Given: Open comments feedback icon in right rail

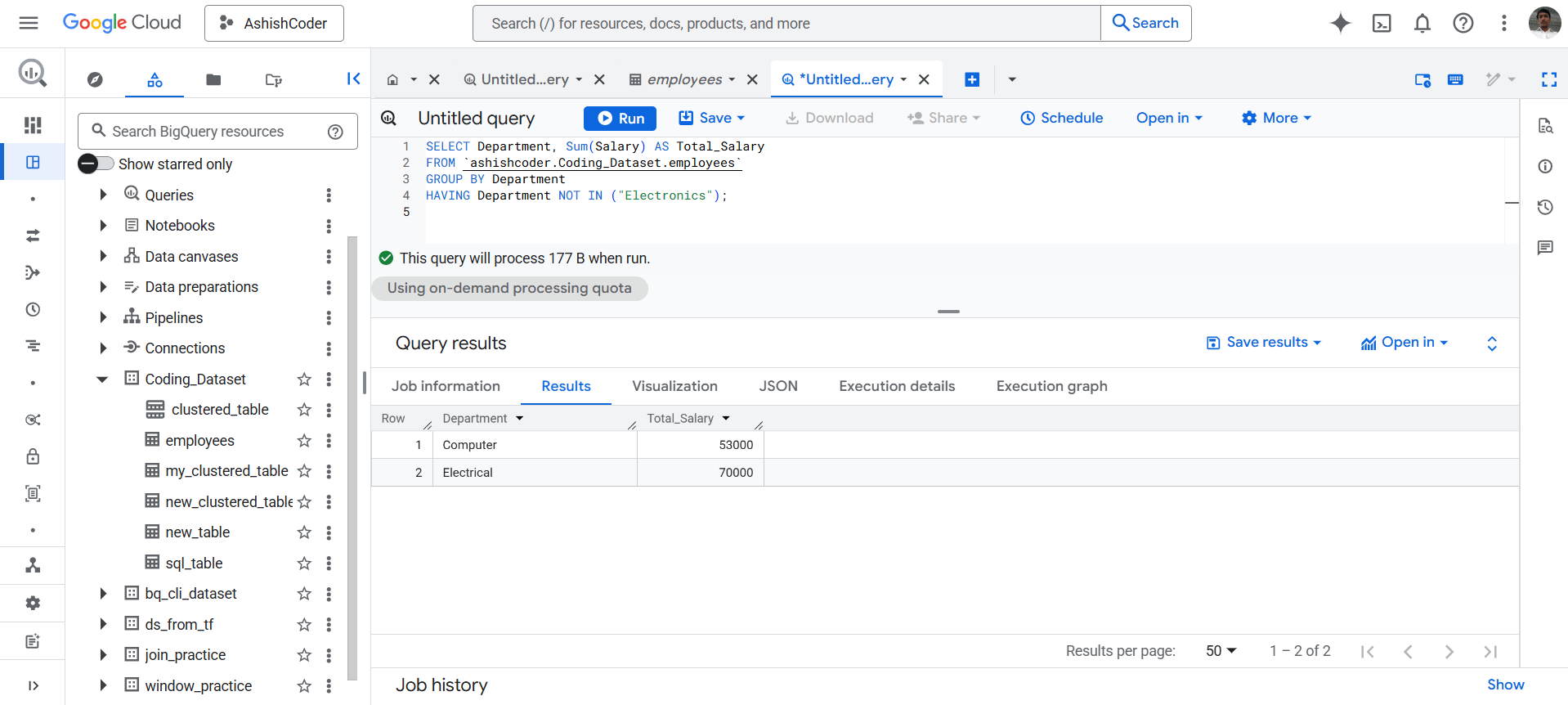Looking at the screenshot, I should coord(1545,248).
